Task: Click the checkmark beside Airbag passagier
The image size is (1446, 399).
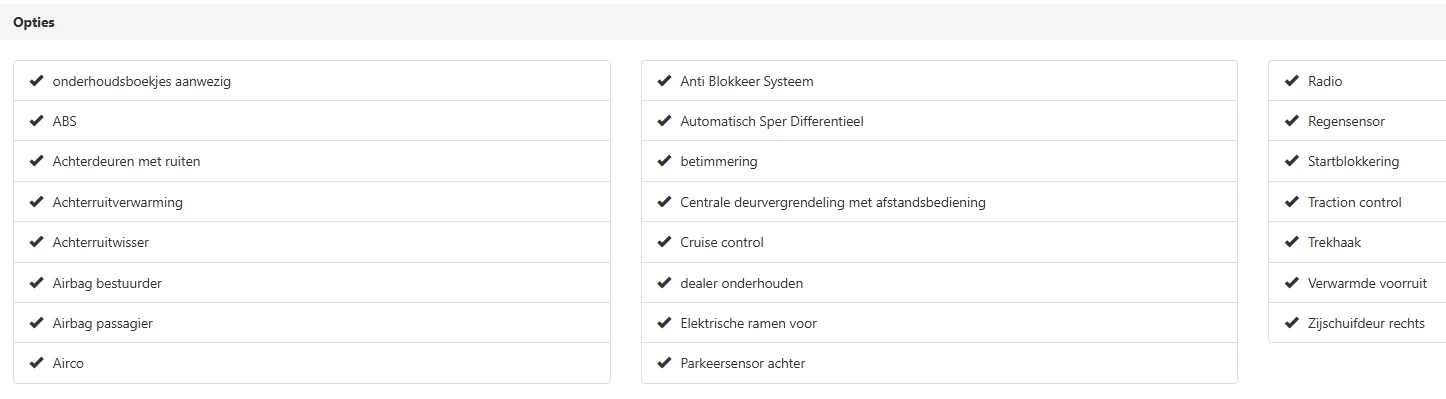Action: [x=37, y=323]
